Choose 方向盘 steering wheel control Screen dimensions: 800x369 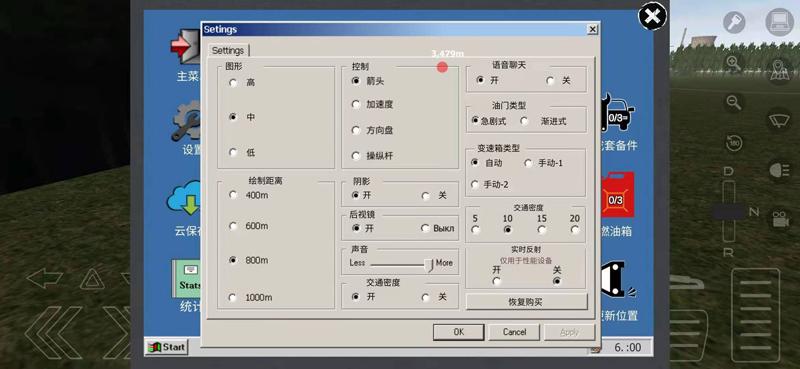[356, 130]
